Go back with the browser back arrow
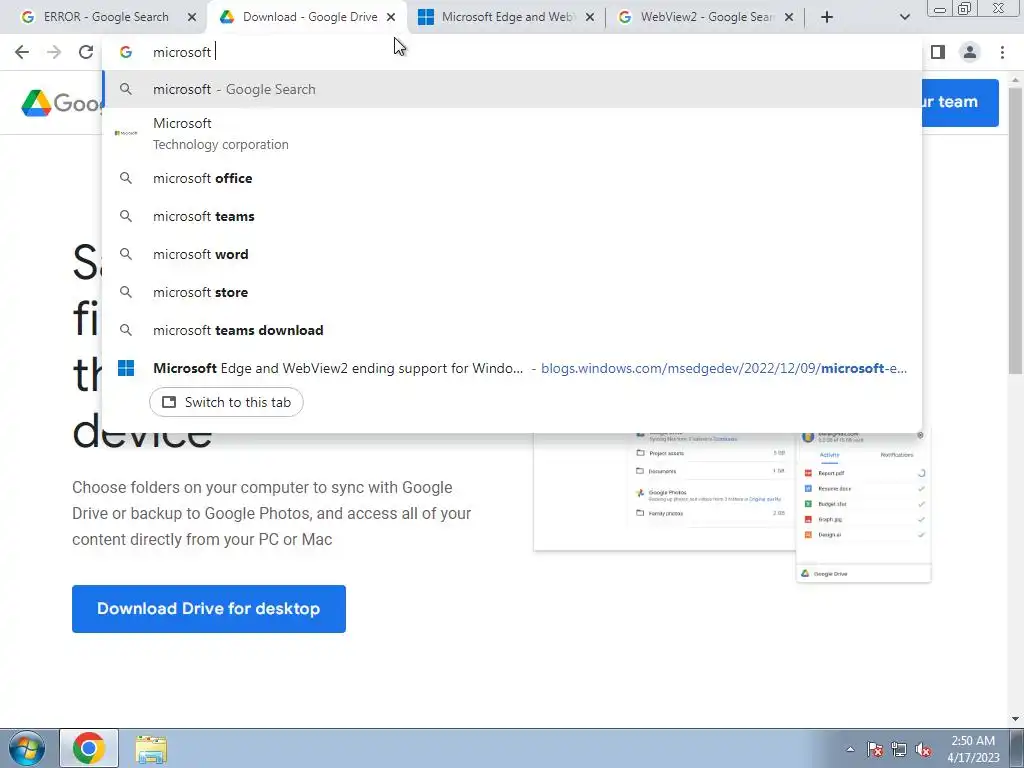Viewport: 1024px width, 768px height. click(x=22, y=52)
